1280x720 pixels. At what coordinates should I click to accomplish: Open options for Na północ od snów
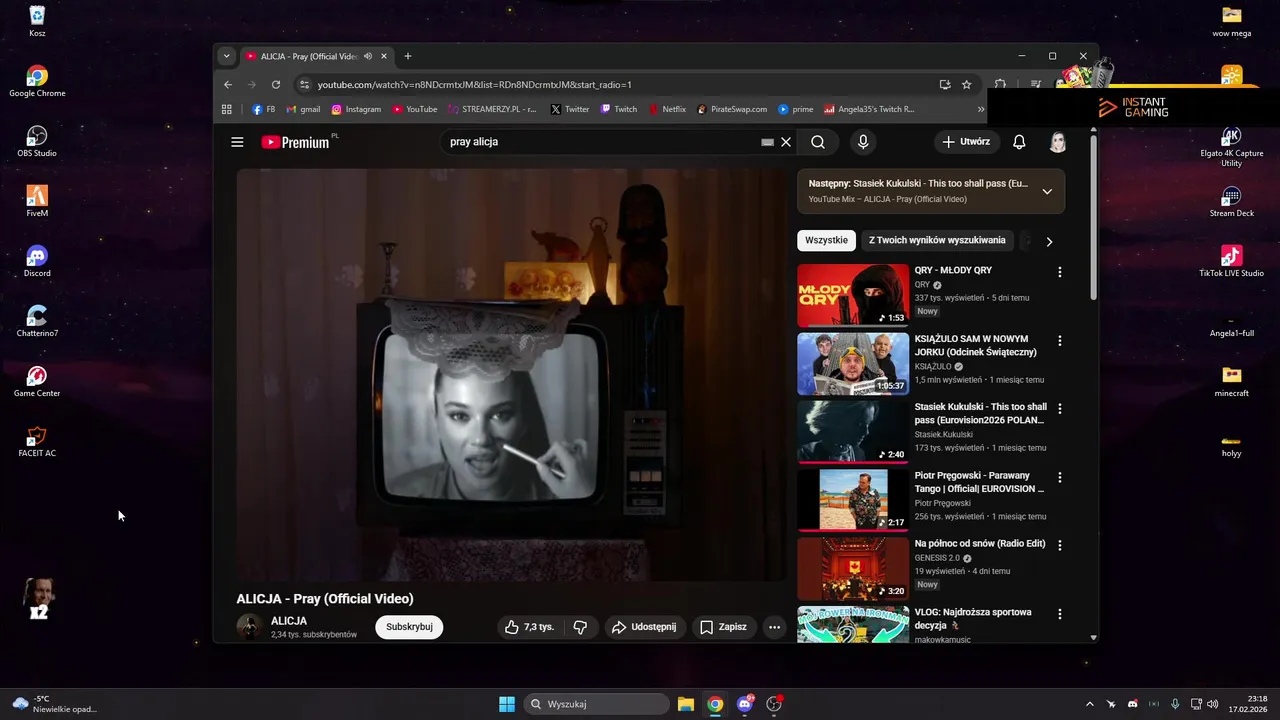pos(1060,546)
